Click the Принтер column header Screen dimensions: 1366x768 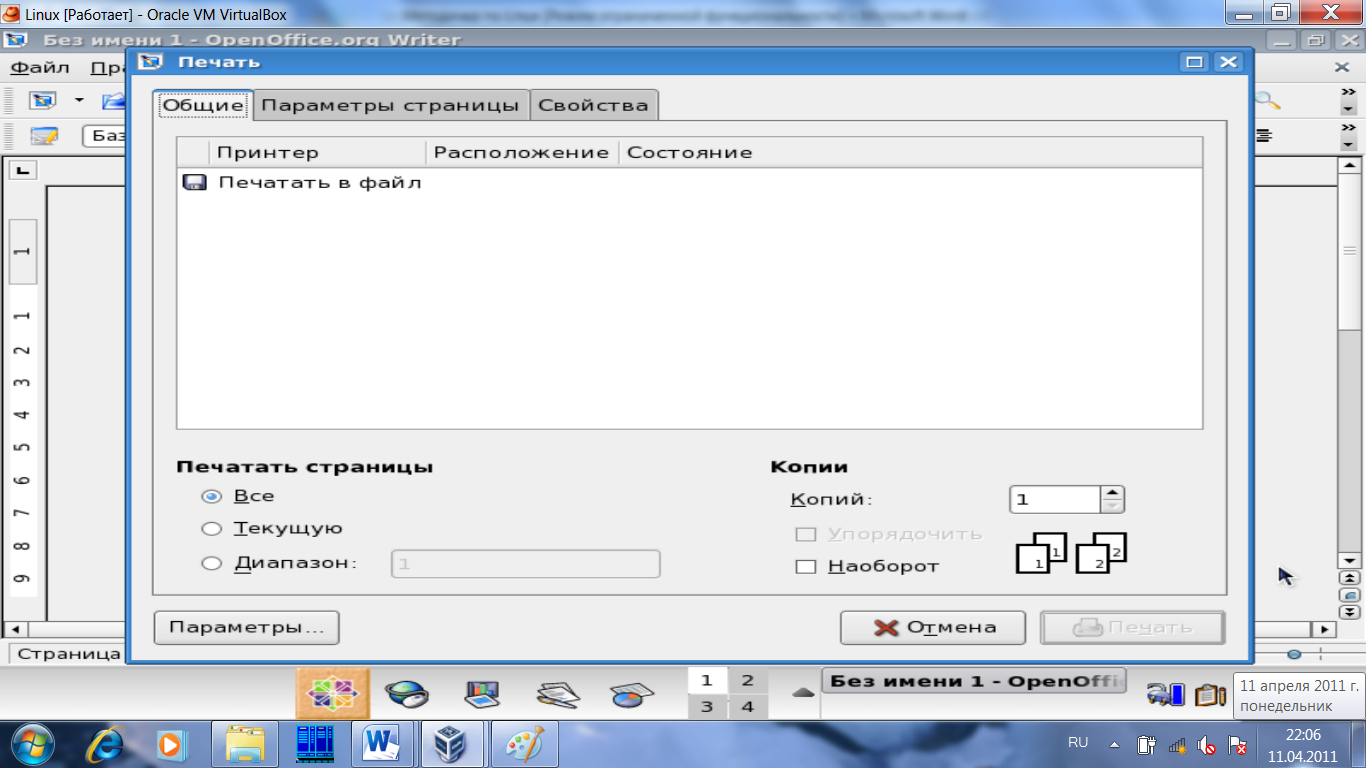point(318,152)
